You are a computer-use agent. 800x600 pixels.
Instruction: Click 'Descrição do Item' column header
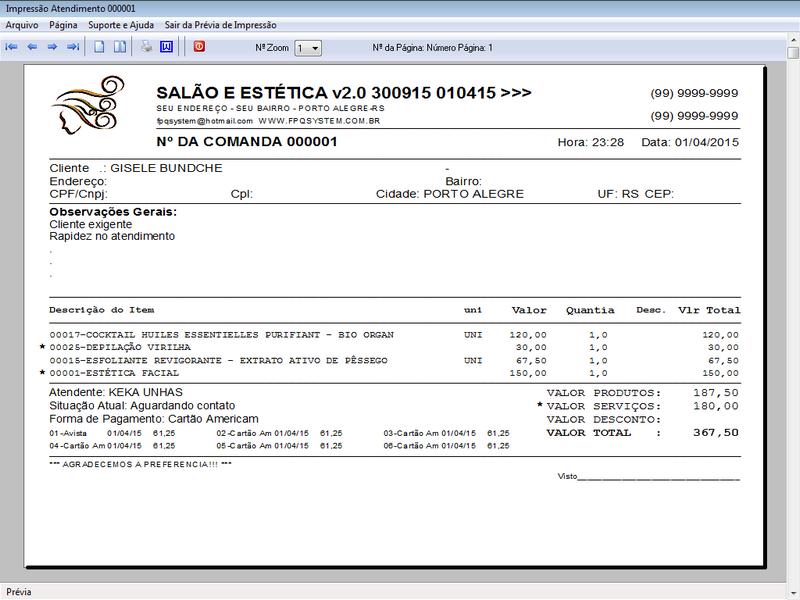102,310
